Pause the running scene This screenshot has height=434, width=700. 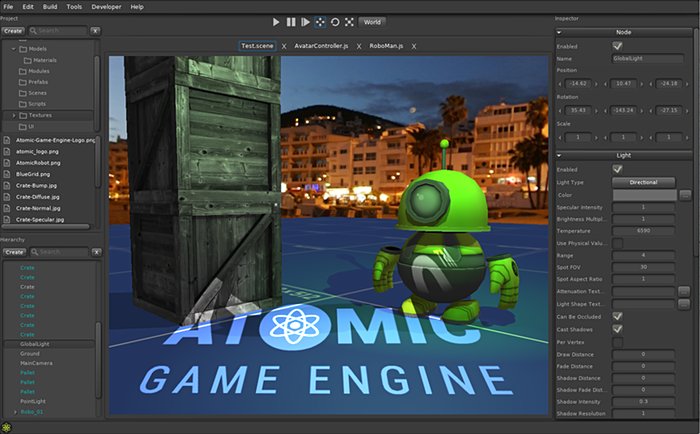(x=291, y=22)
